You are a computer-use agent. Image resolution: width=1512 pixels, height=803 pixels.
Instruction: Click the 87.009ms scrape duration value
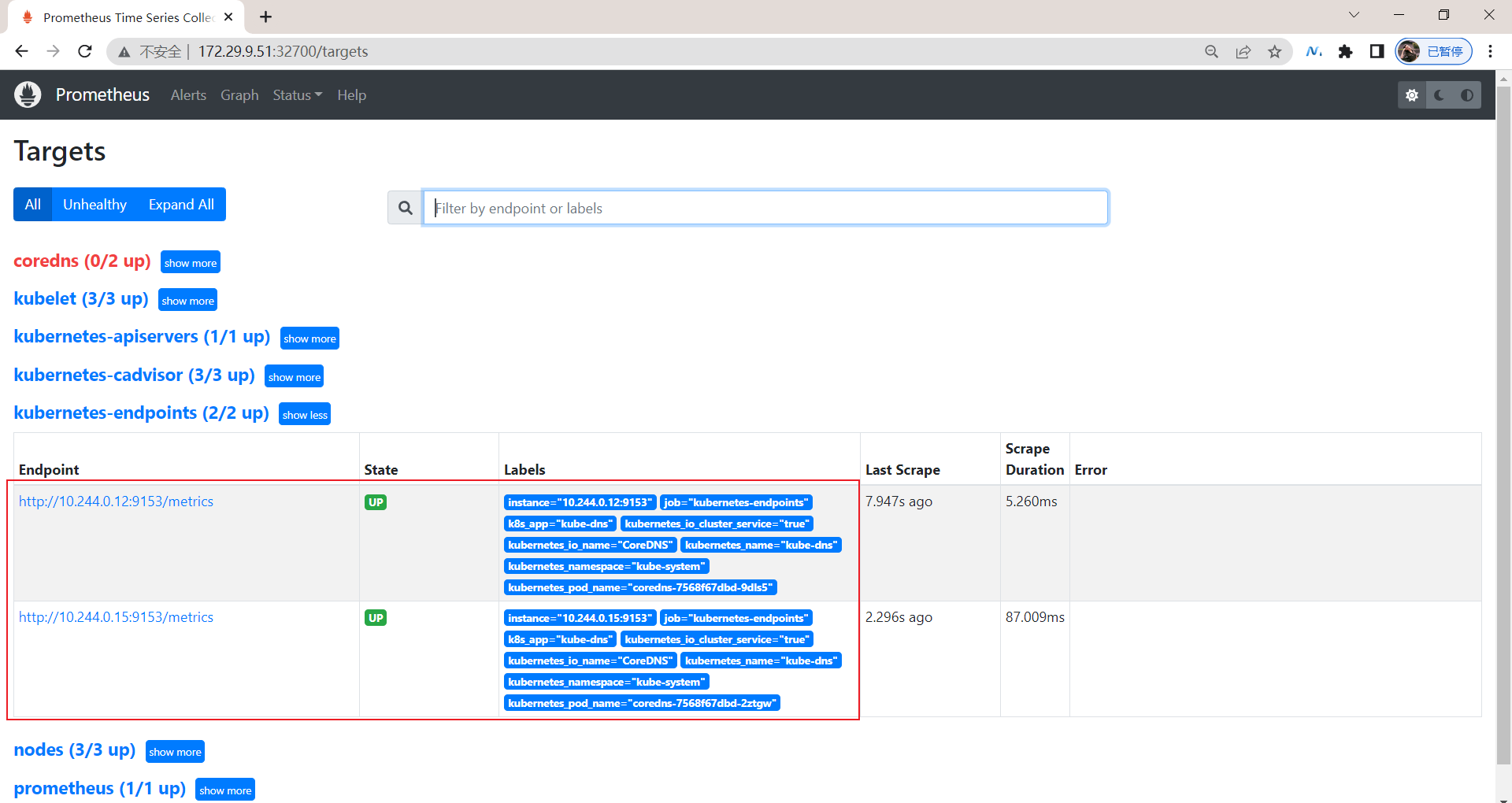pyautogui.click(x=1035, y=617)
